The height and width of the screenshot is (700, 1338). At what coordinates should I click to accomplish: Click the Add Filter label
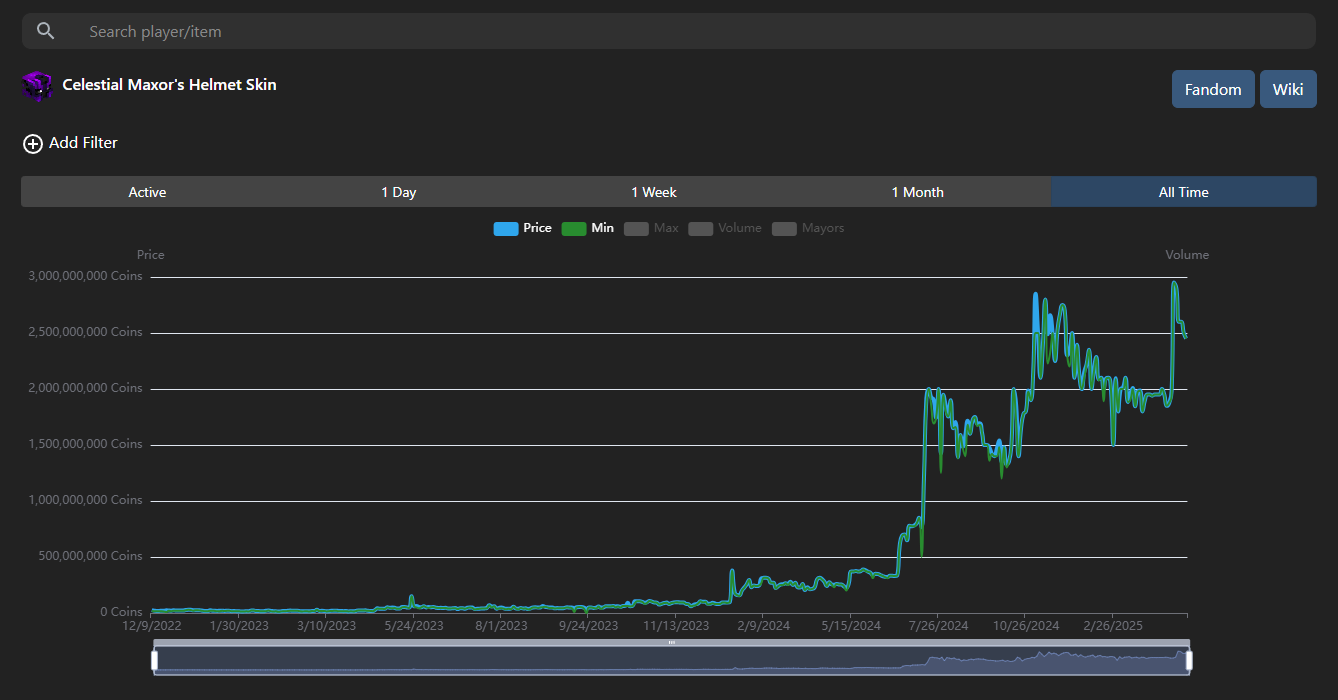pos(83,143)
